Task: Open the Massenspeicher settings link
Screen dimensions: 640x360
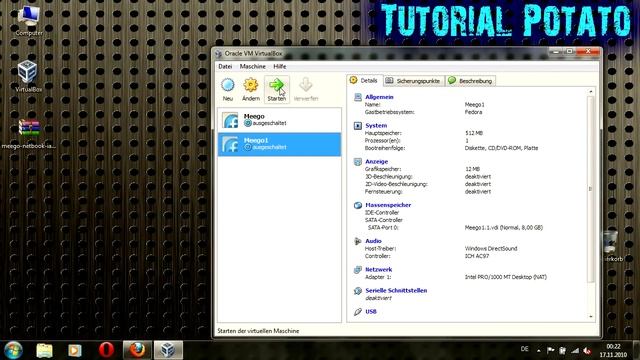Action: click(388, 205)
